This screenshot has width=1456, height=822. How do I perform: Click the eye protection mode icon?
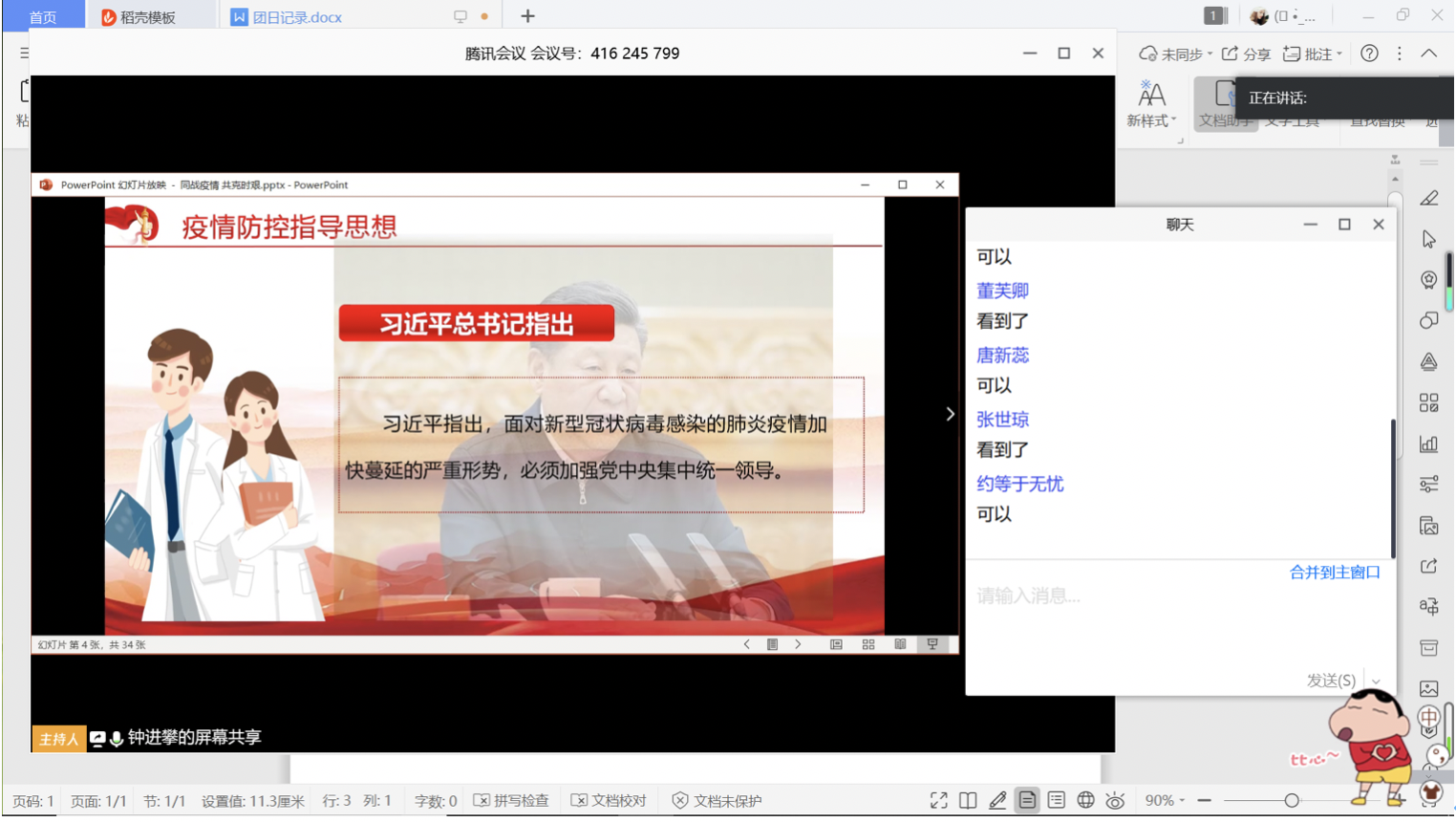pos(1115,801)
